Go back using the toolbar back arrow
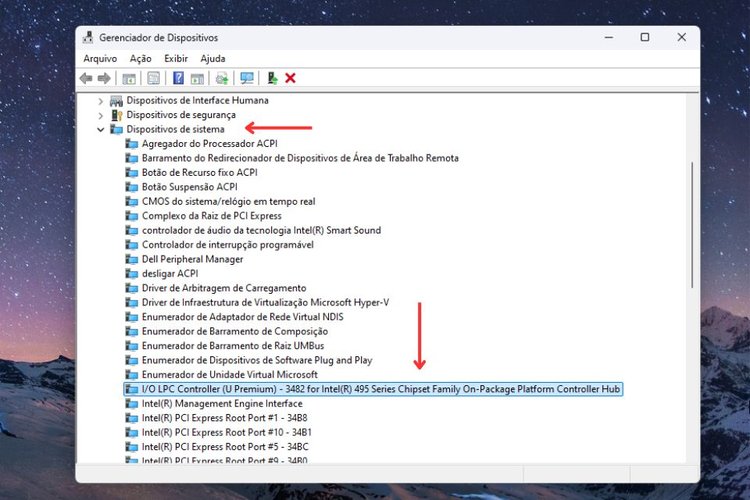Image resolution: width=750 pixels, height=500 pixels. [86, 78]
